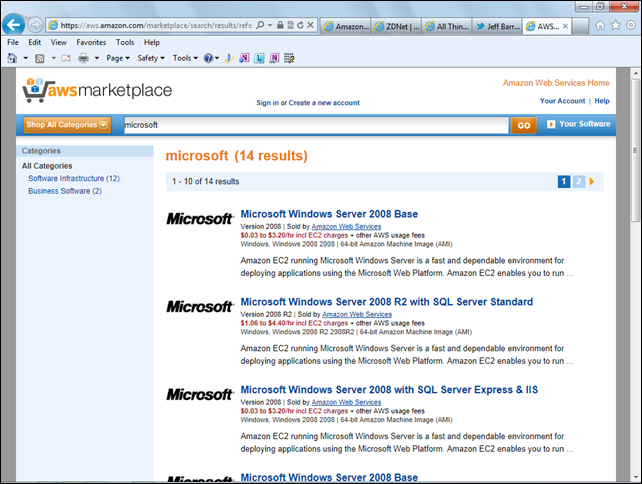
Task: Click the first purple OneNote icon
Action: coord(244,58)
